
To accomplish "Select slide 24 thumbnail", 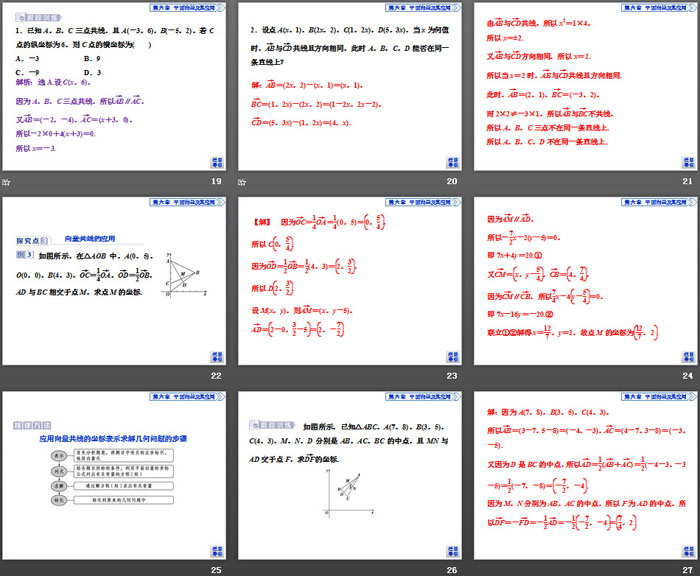I will [585, 281].
